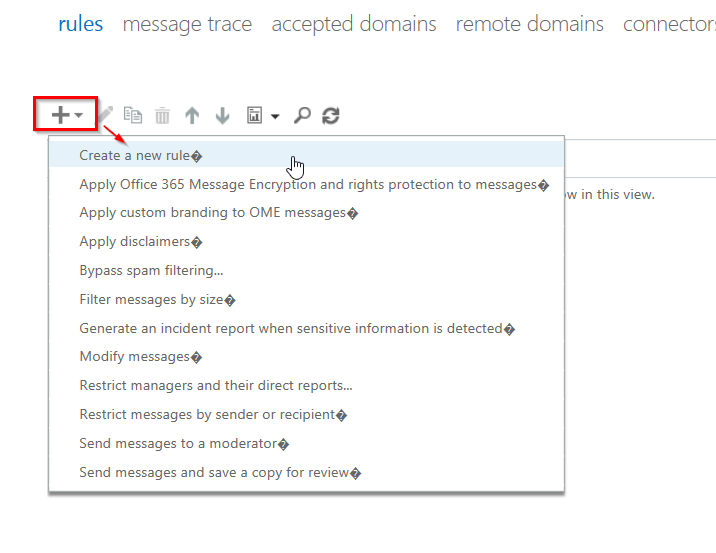Choose Filter messages by size
The height and width of the screenshot is (553, 716).
pos(157,299)
